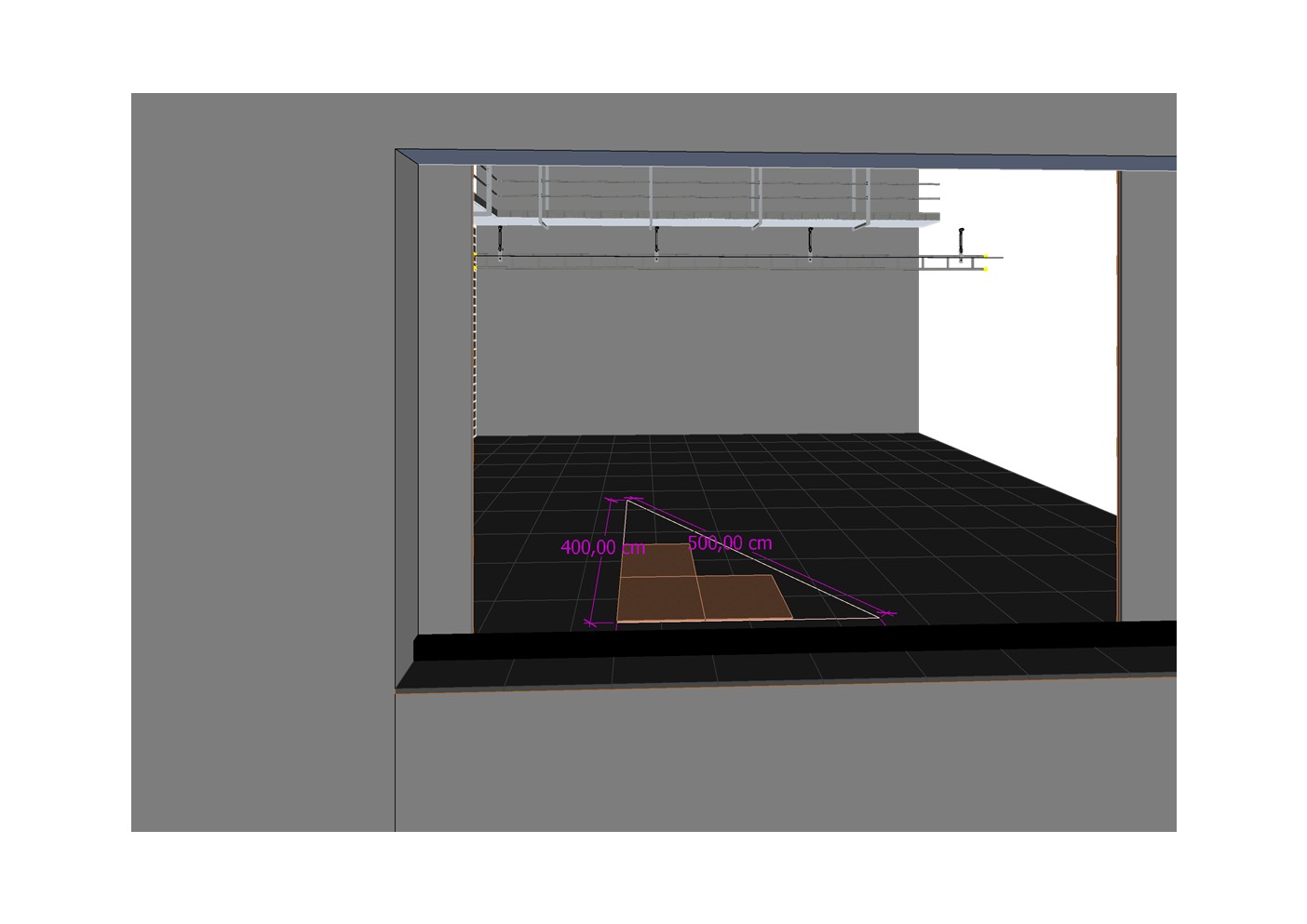Click the 400,00 cm dimension label
The width and height of the screenshot is (1307, 924).
click(x=602, y=548)
